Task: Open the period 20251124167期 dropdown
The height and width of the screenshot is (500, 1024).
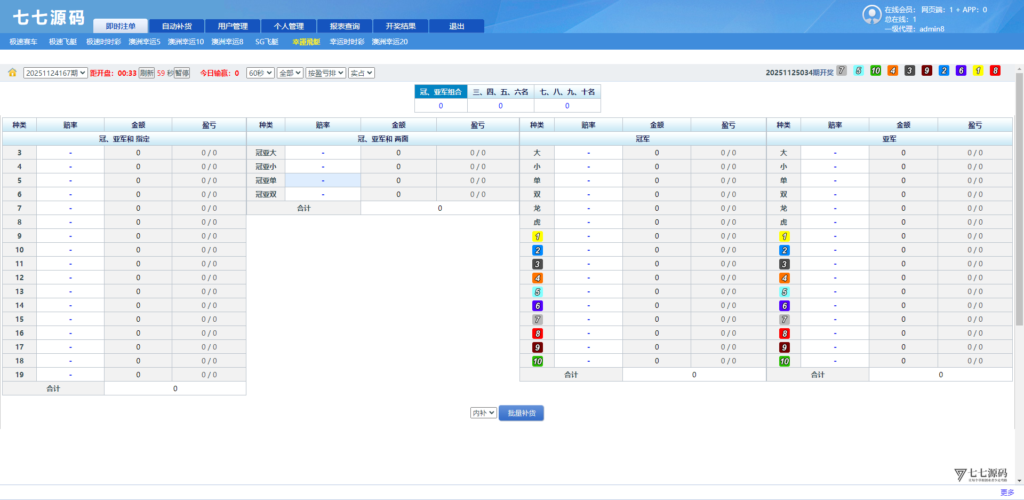Action: click(55, 73)
